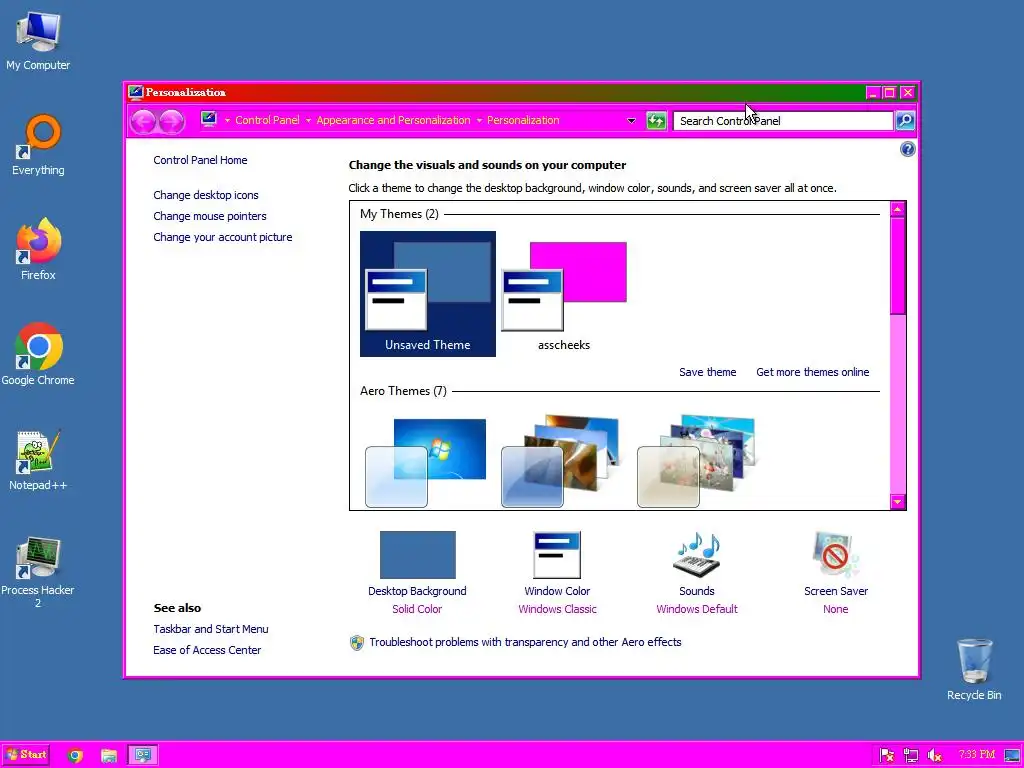Image resolution: width=1024 pixels, height=768 pixels.
Task: Open Firefox desktop shortcut
Action: (x=38, y=250)
